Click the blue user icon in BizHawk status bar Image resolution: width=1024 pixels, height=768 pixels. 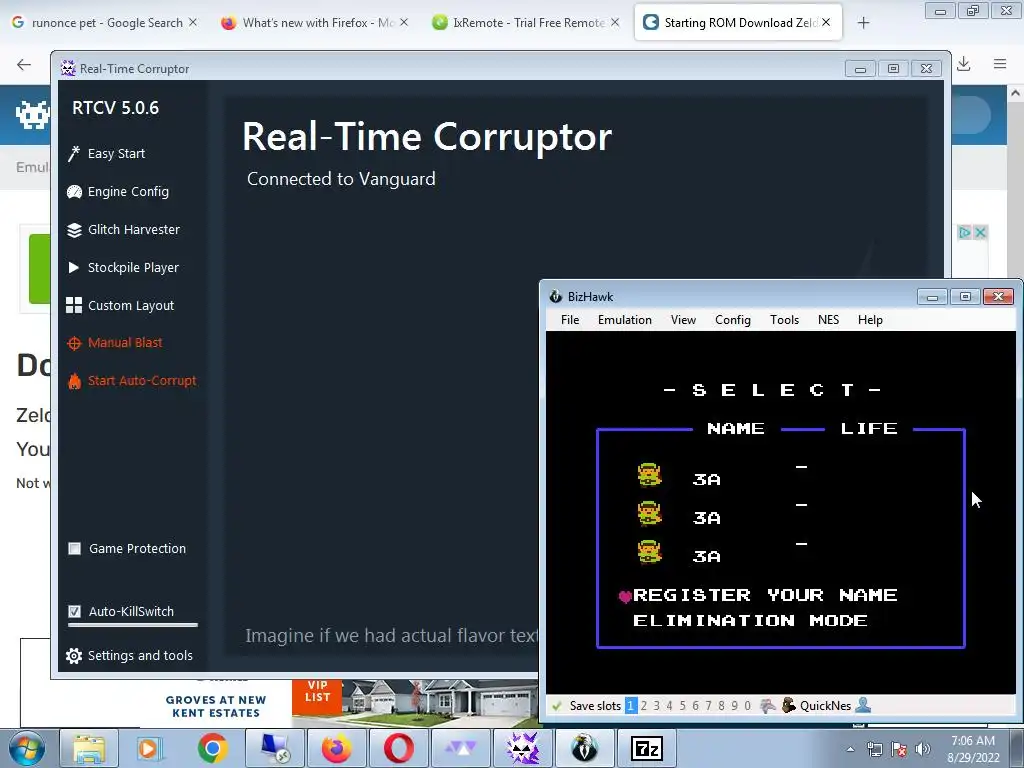pyautogui.click(x=863, y=705)
